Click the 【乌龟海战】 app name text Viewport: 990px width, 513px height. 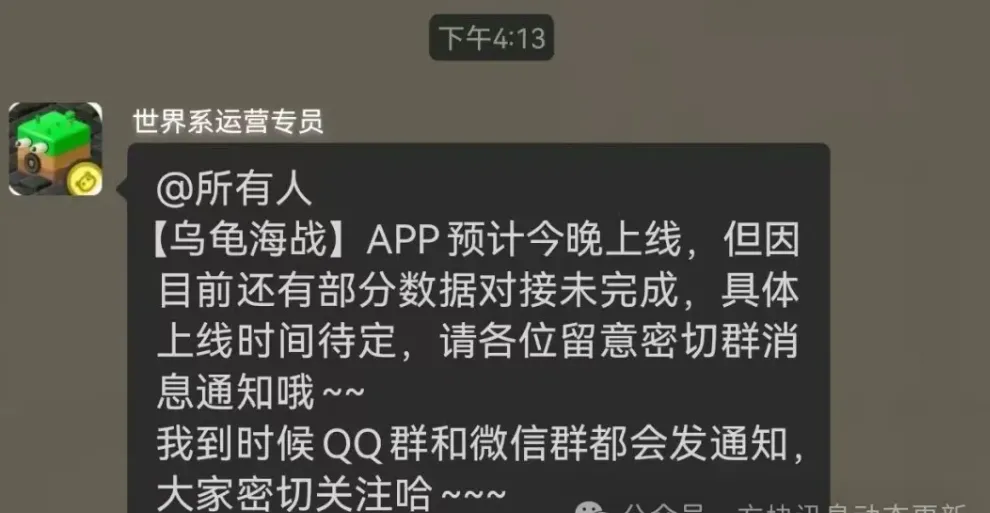[x=251, y=240]
